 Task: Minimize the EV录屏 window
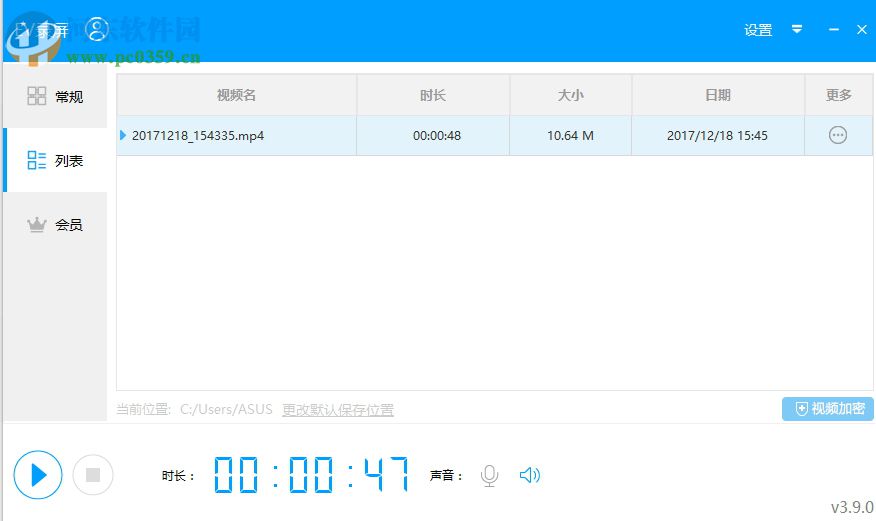(x=834, y=30)
